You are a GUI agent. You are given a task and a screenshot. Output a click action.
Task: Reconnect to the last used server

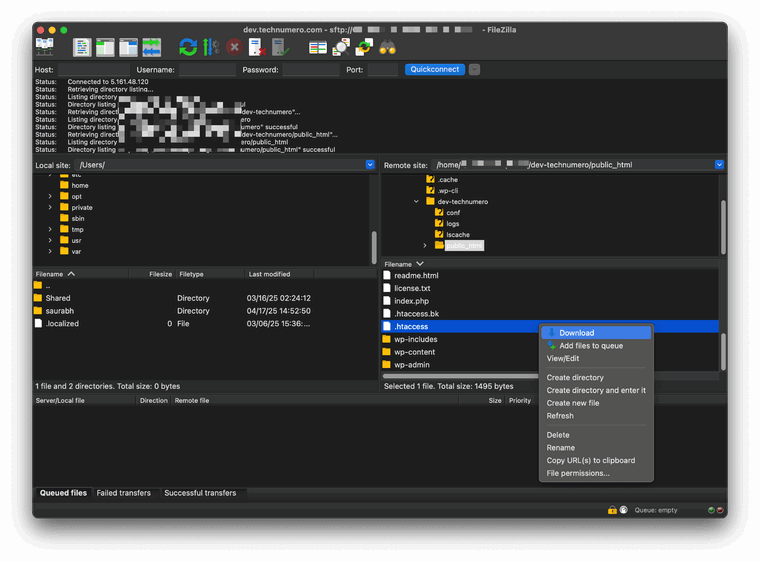[280, 48]
